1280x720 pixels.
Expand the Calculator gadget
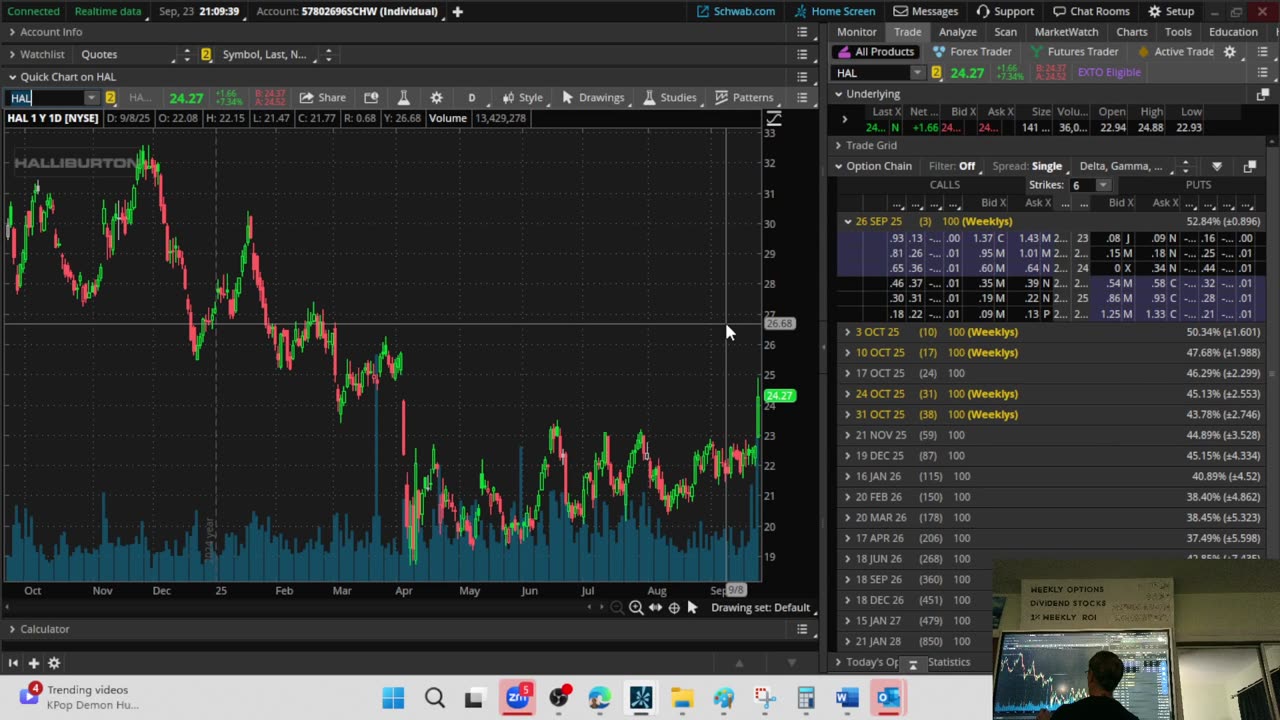pyautogui.click(x=12, y=629)
